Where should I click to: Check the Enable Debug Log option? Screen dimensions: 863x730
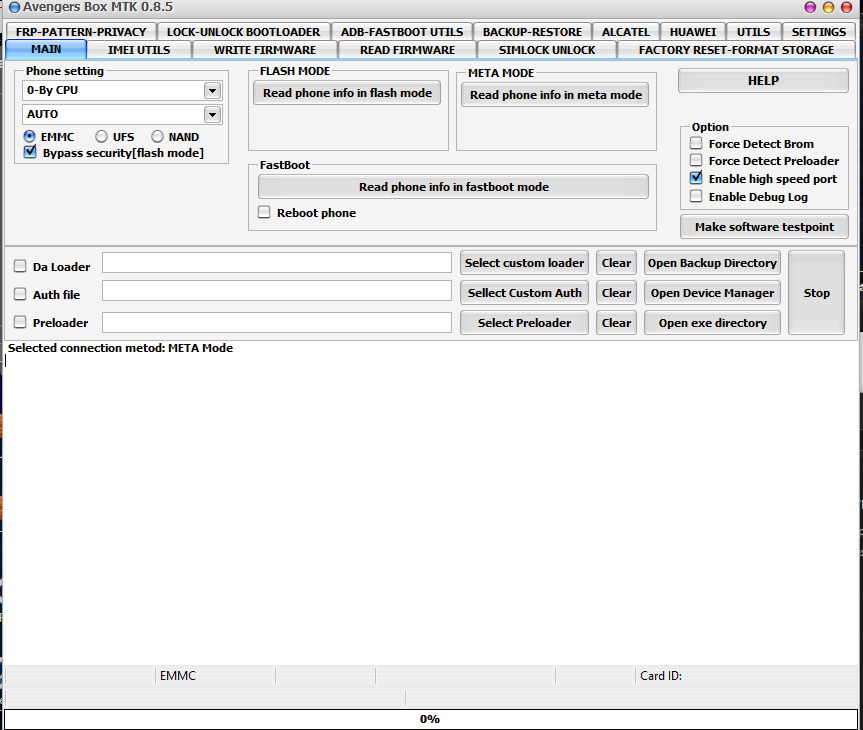click(x=696, y=197)
